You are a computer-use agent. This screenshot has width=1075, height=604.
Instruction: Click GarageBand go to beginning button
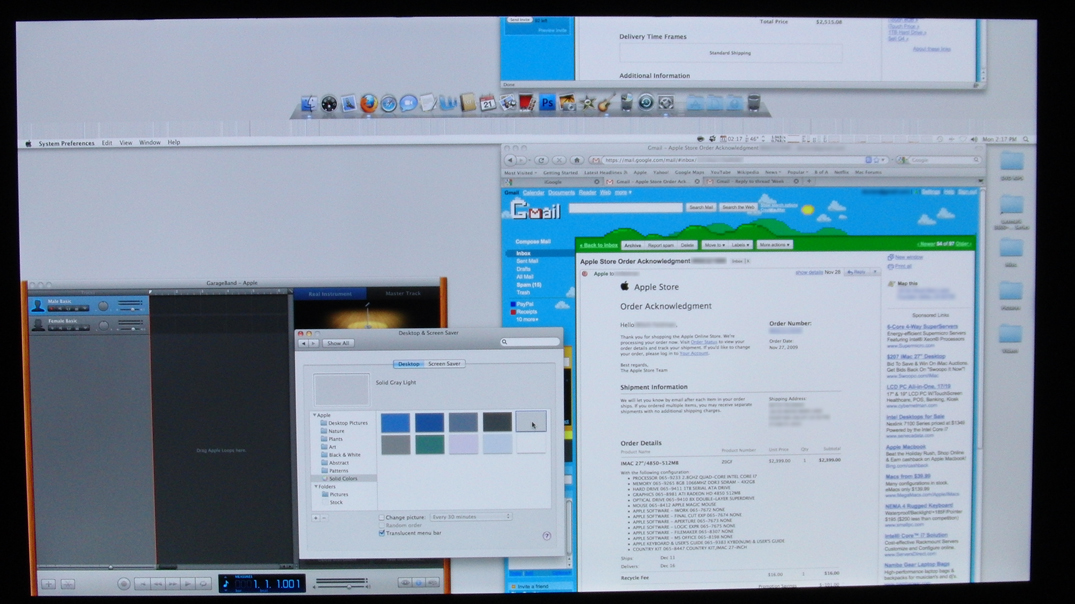(x=143, y=584)
